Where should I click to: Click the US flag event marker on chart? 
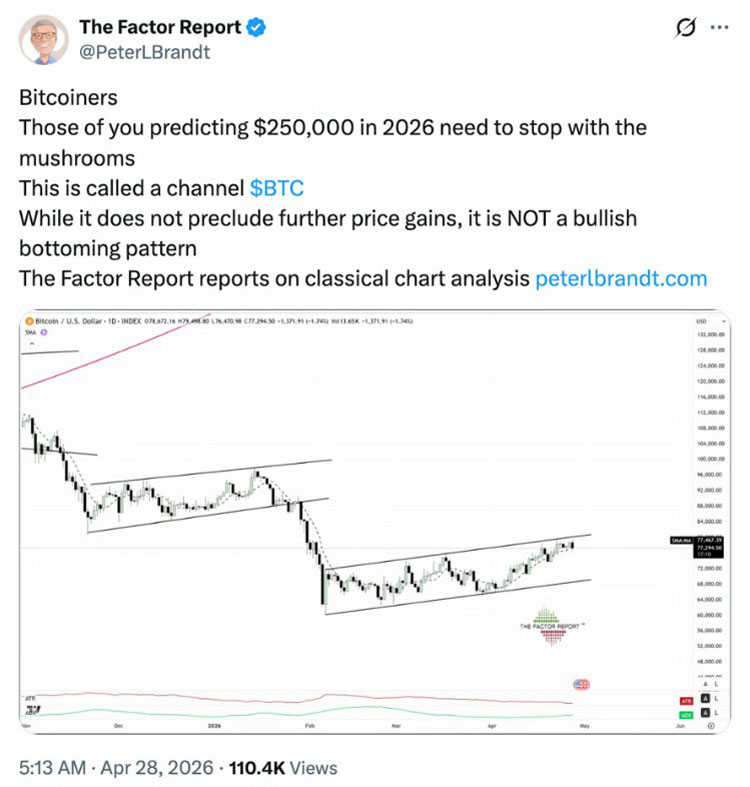[x=582, y=684]
